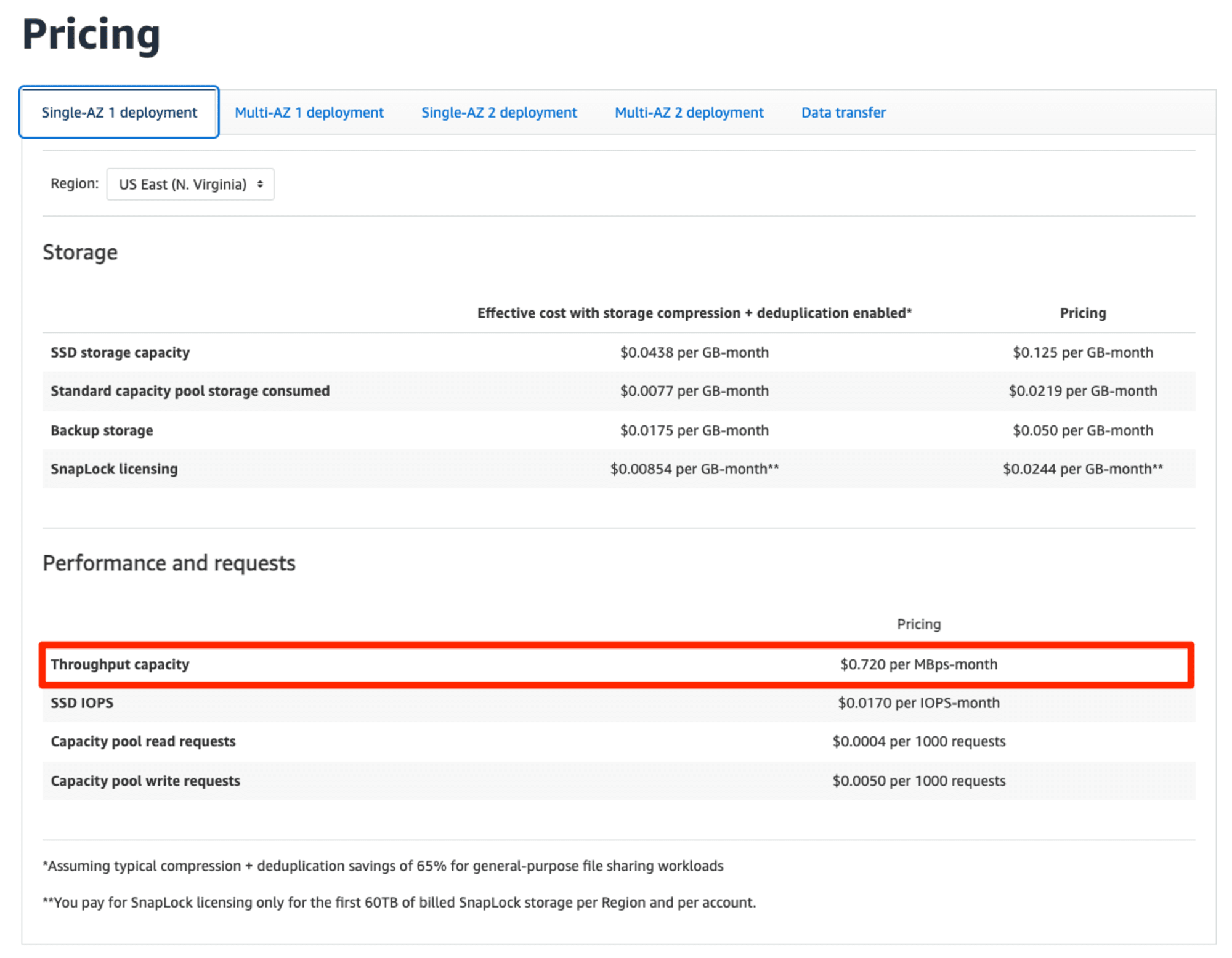Select the SSD storage capacity row label
The image size is (1232, 958).
point(120,353)
